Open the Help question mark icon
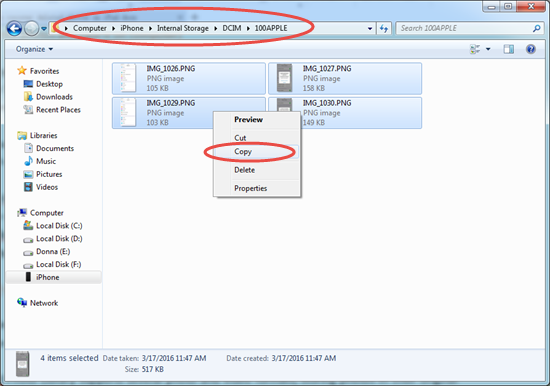 [531, 49]
